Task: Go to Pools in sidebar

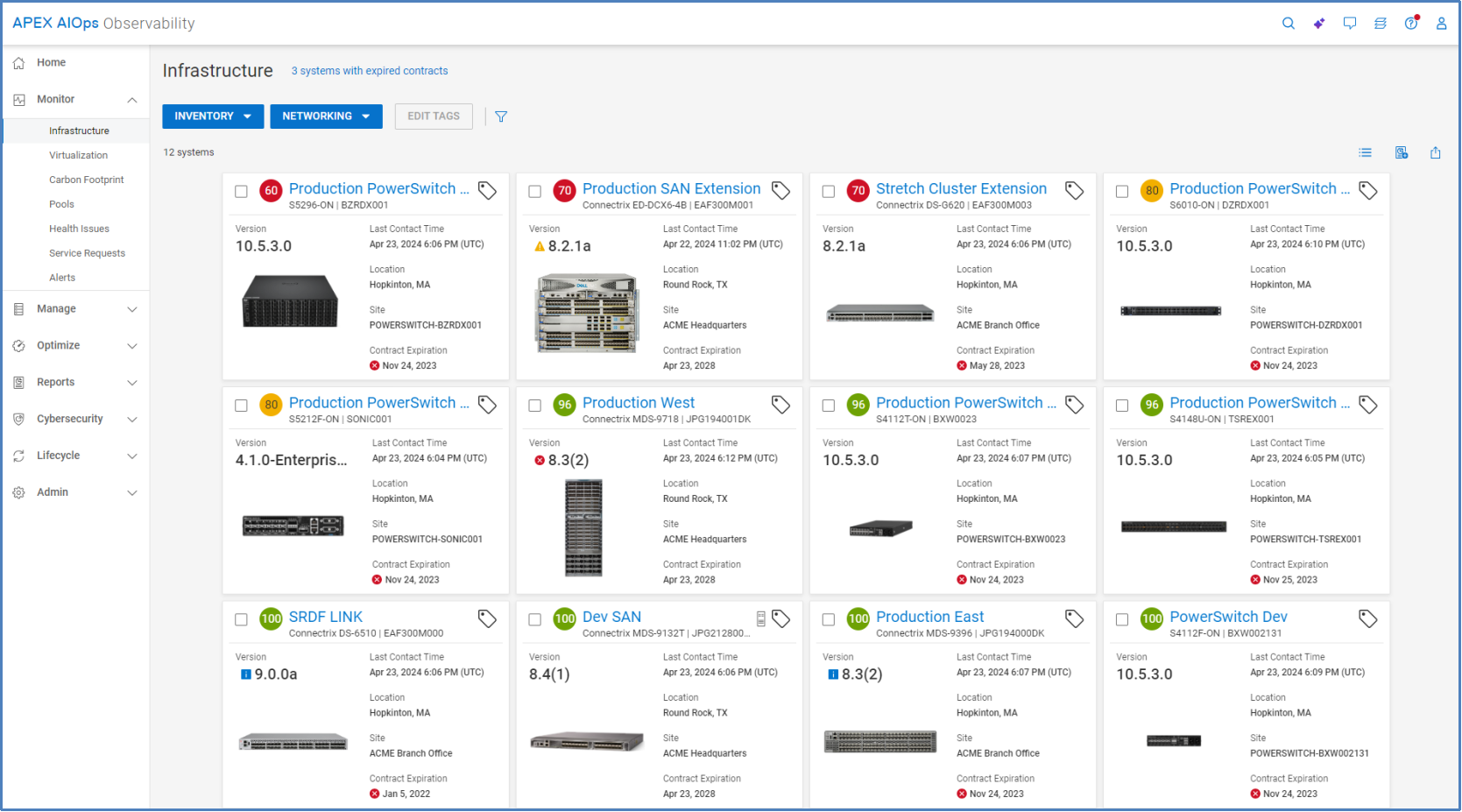Action: point(61,204)
